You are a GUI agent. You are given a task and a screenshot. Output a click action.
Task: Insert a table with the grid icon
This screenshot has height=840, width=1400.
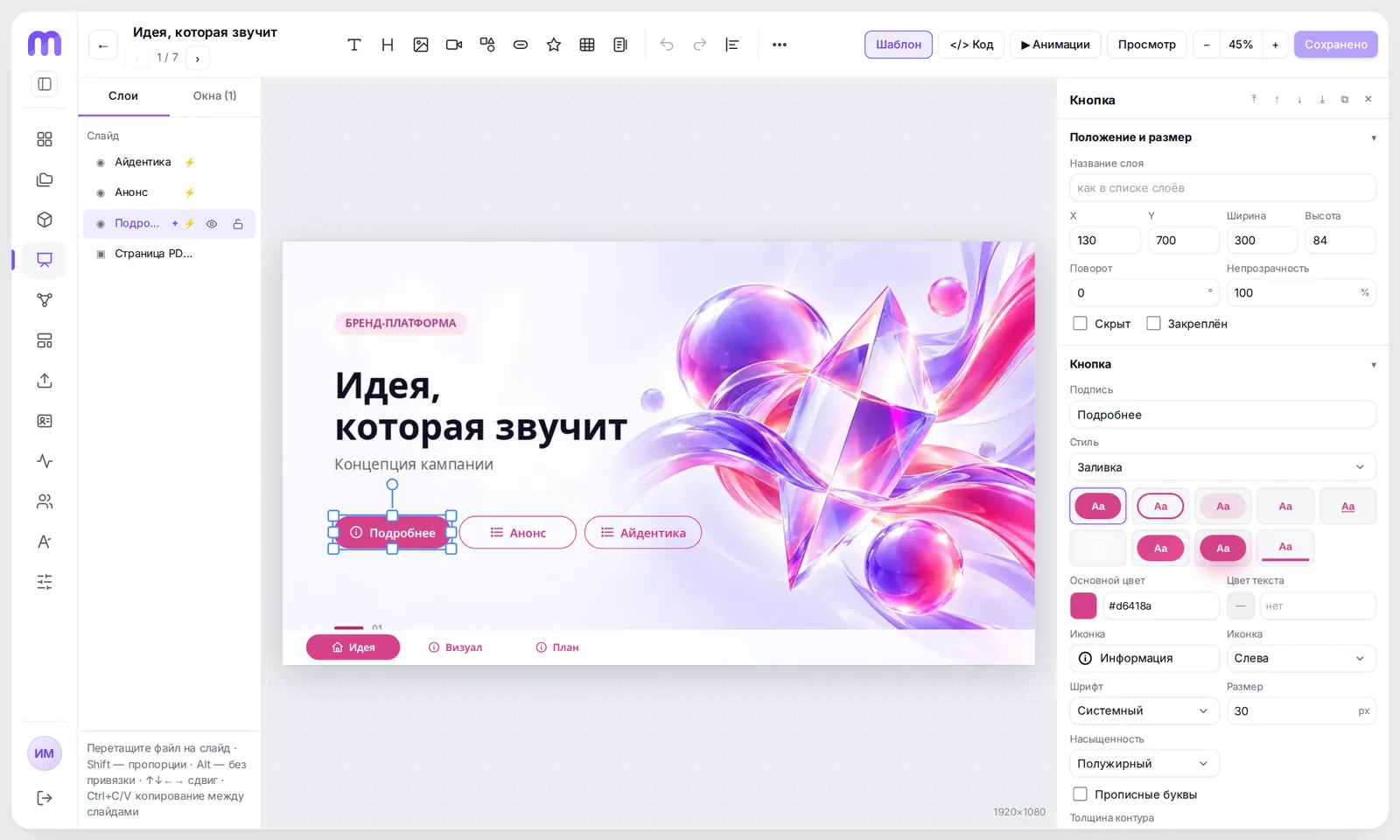[x=587, y=45]
